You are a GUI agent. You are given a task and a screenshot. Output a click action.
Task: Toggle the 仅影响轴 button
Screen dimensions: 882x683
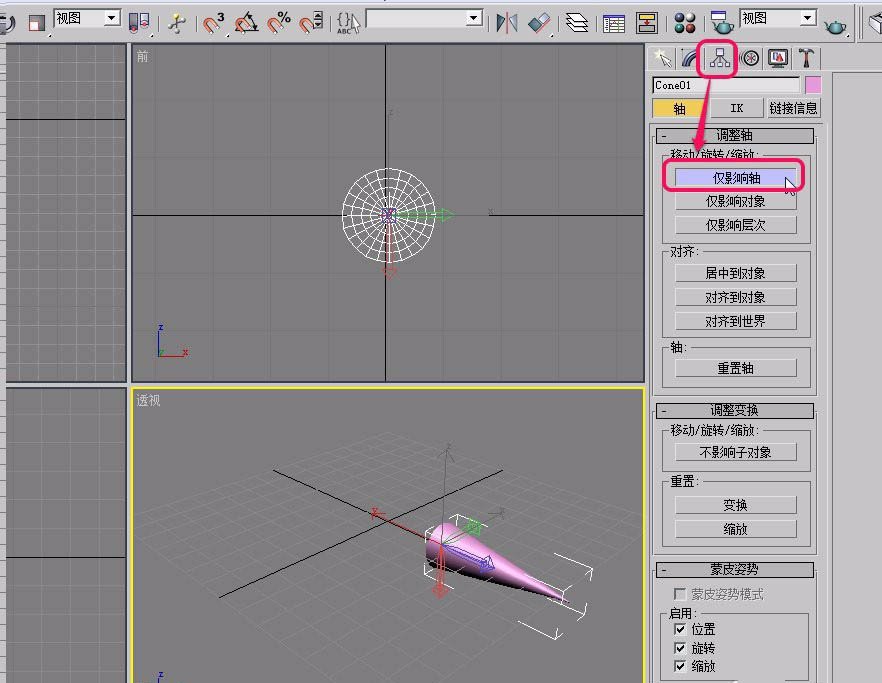click(736, 178)
